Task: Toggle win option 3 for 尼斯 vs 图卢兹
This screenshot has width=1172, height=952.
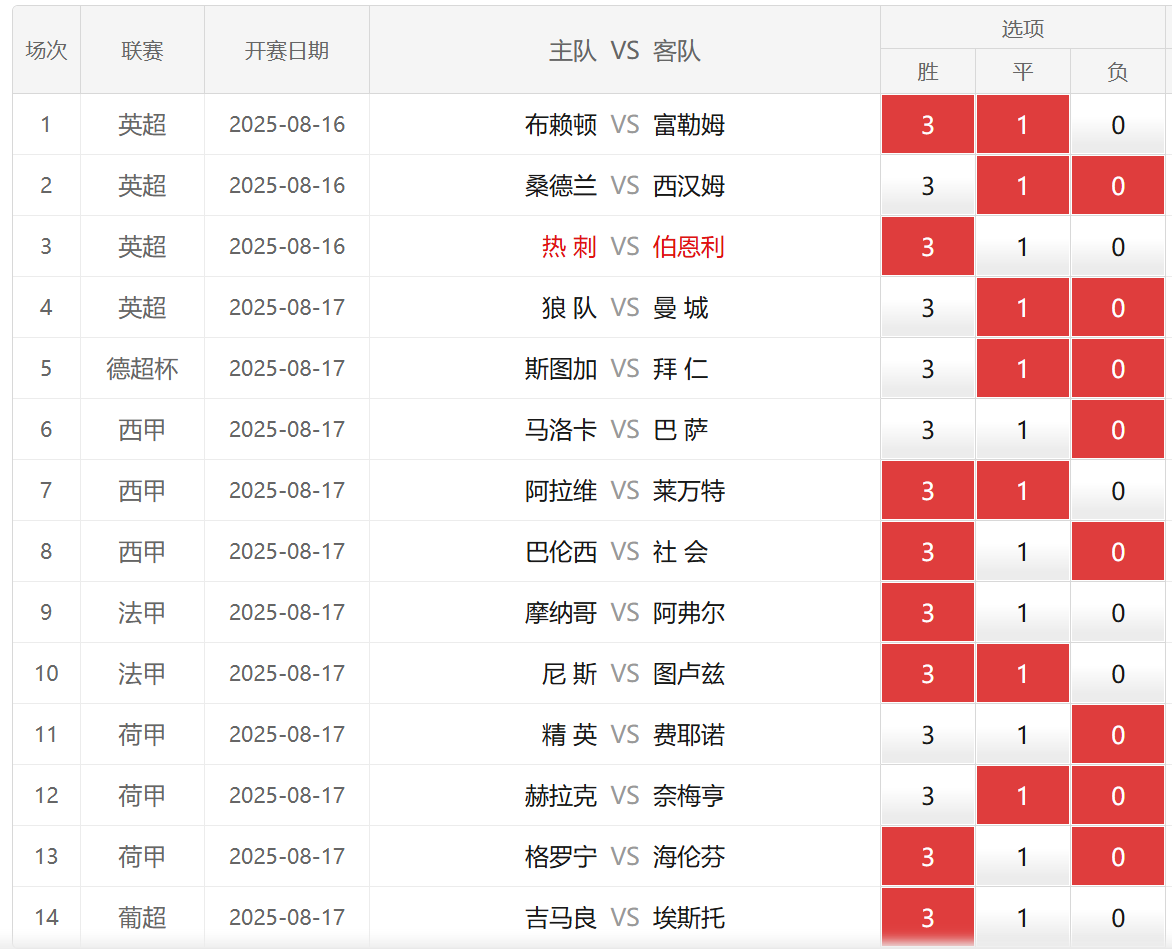Action: click(928, 673)
